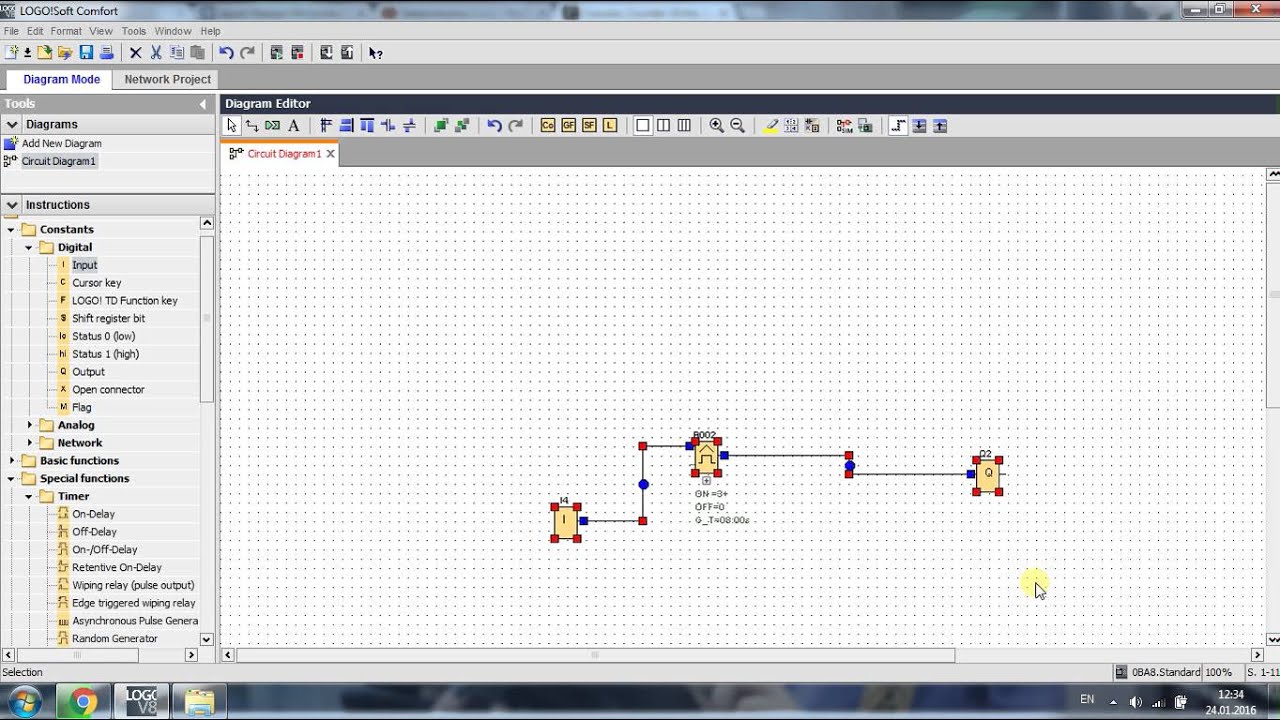Expand the Analog folder
Image resolution: width=1280 pixels, height=720 pixels.
coord(29,426)
